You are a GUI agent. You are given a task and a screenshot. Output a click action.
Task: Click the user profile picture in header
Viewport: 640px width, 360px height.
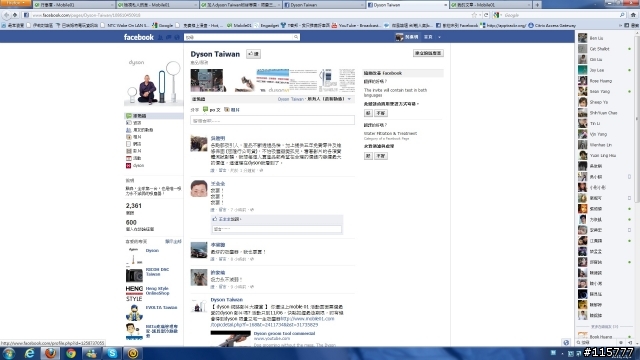399,37
